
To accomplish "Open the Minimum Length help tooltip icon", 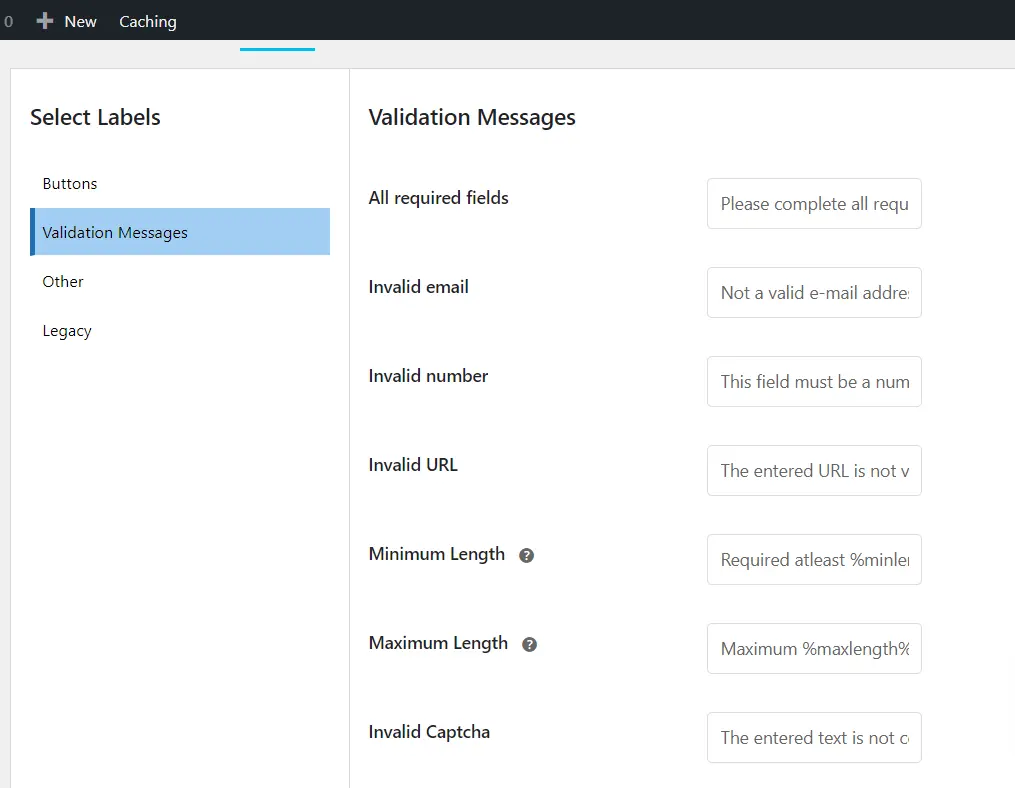I will click(x=527, y=555).
